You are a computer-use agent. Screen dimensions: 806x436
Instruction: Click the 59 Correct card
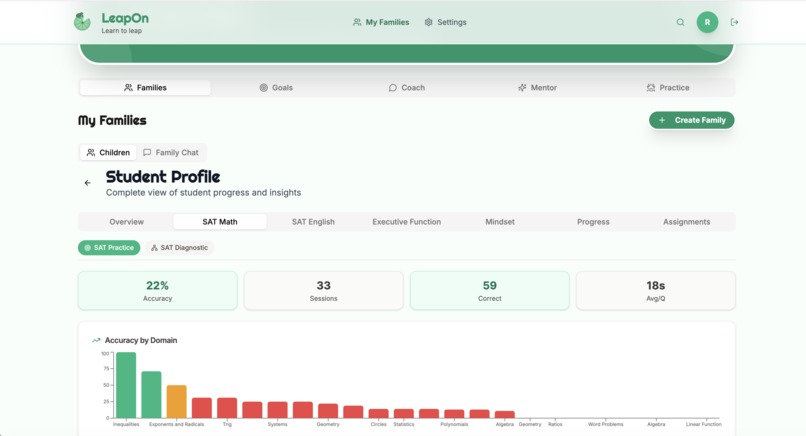(x=490, y=290)
